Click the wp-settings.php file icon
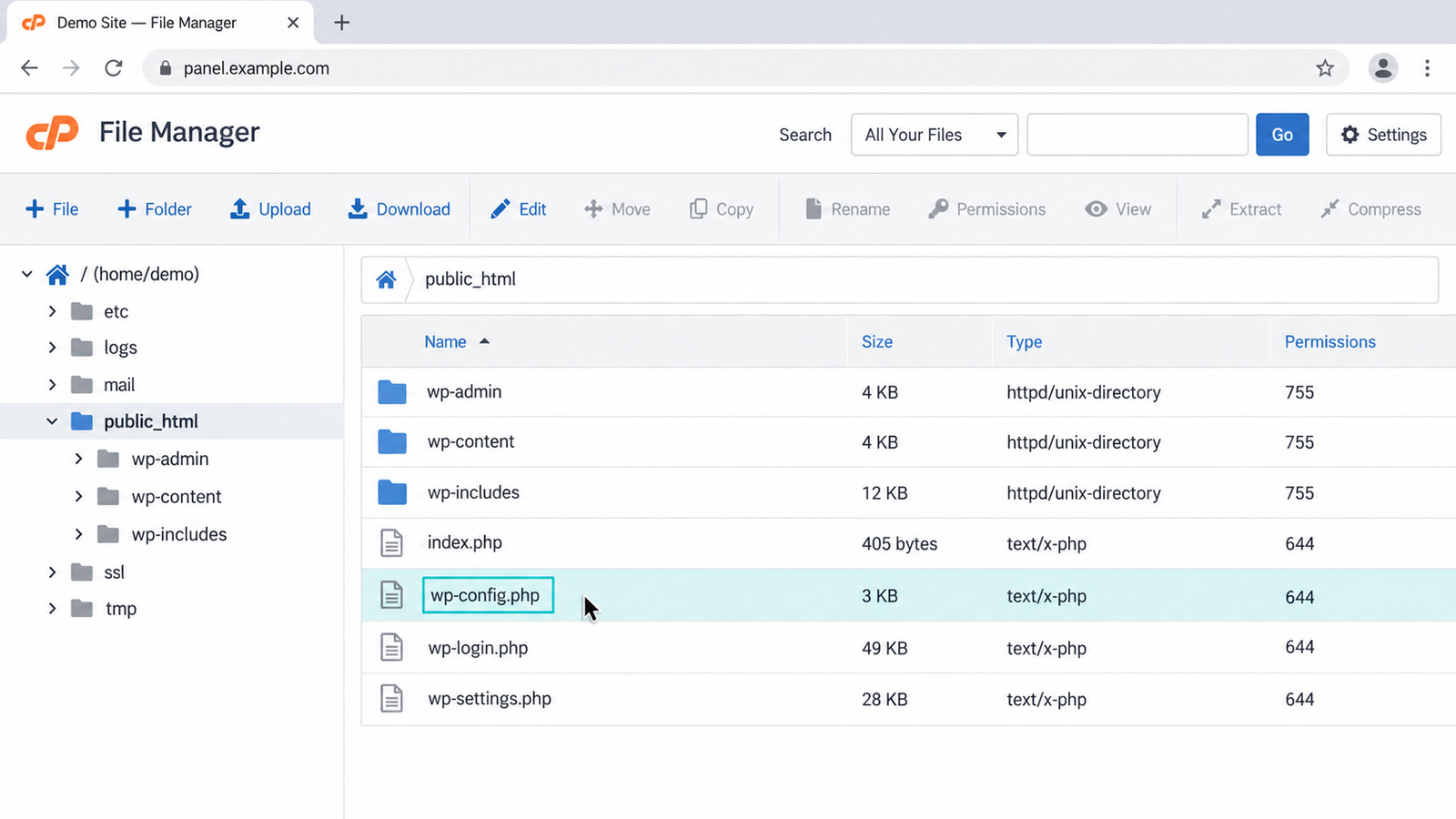 point(391,699)
